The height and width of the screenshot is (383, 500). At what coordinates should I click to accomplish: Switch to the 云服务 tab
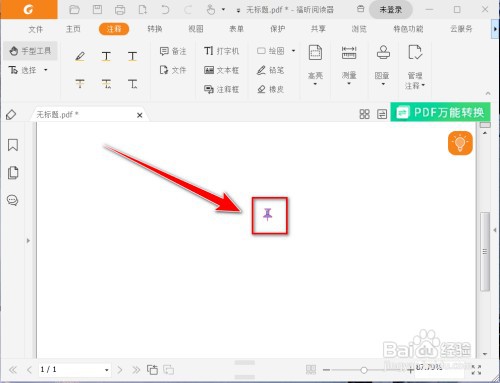(x=461, y=29)
